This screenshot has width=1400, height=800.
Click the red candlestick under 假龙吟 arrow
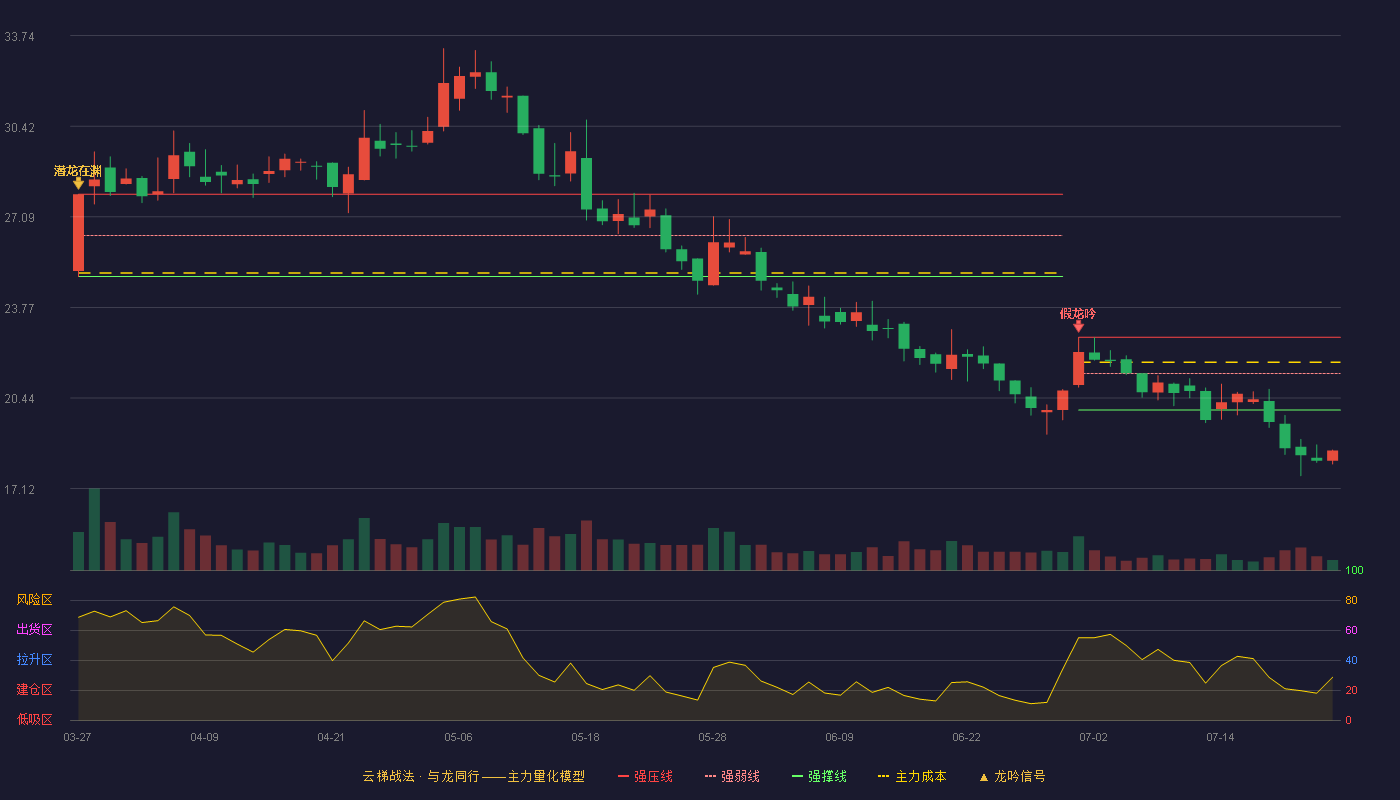1078,368
